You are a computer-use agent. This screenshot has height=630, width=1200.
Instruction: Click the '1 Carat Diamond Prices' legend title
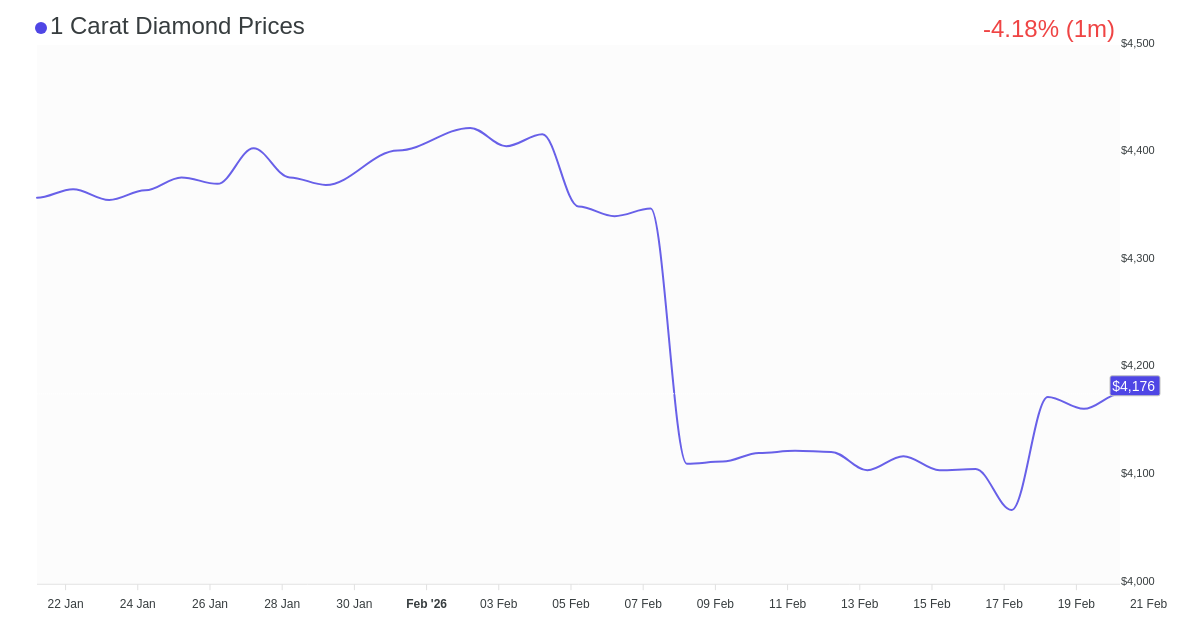tap(177, 26)
